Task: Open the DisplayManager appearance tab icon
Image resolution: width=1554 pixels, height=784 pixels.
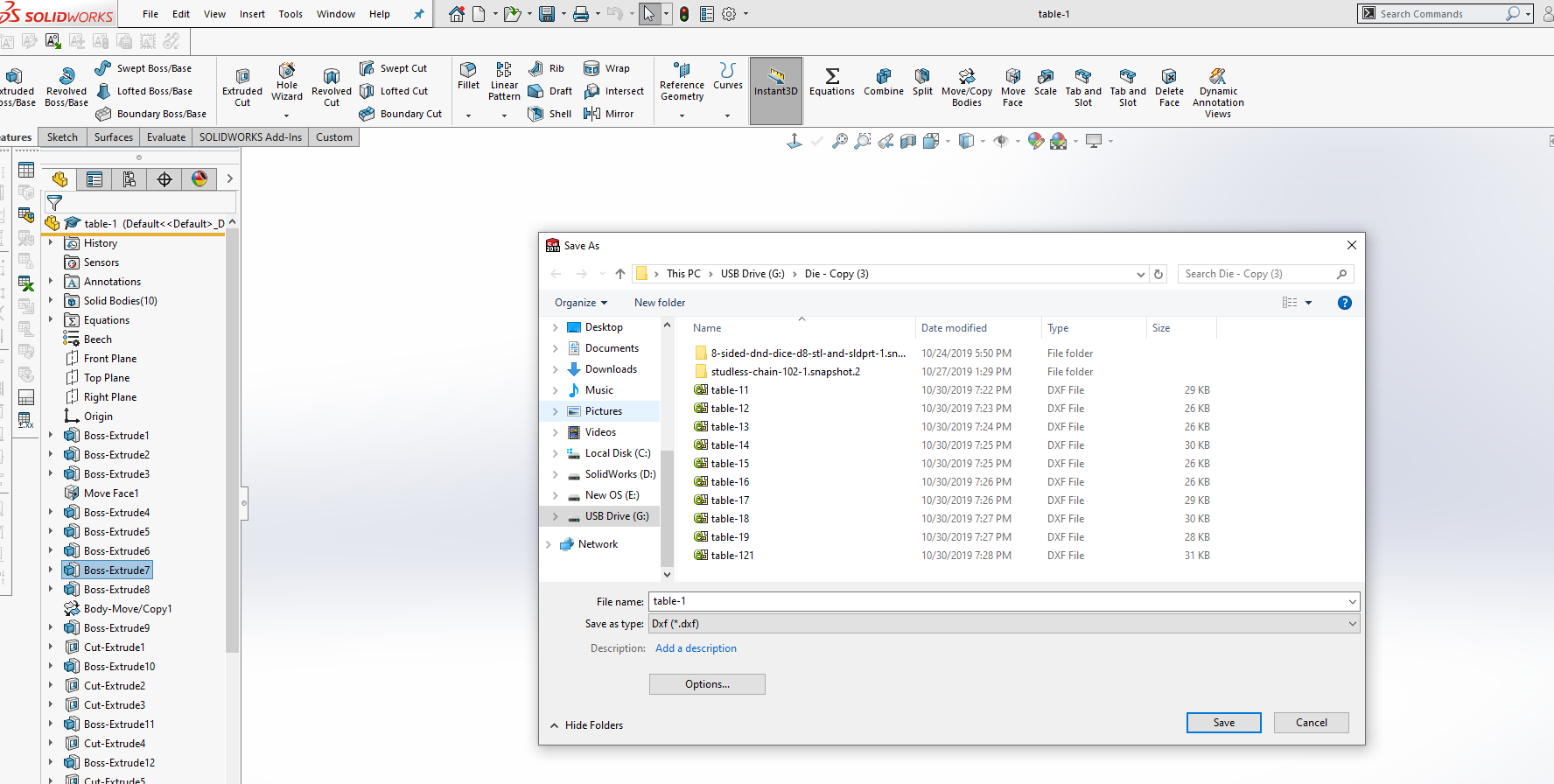Action: point(199,179)
